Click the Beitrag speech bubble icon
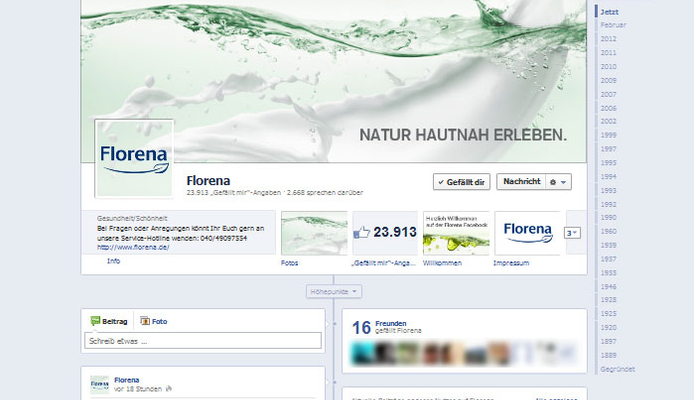 click(95, 321)
